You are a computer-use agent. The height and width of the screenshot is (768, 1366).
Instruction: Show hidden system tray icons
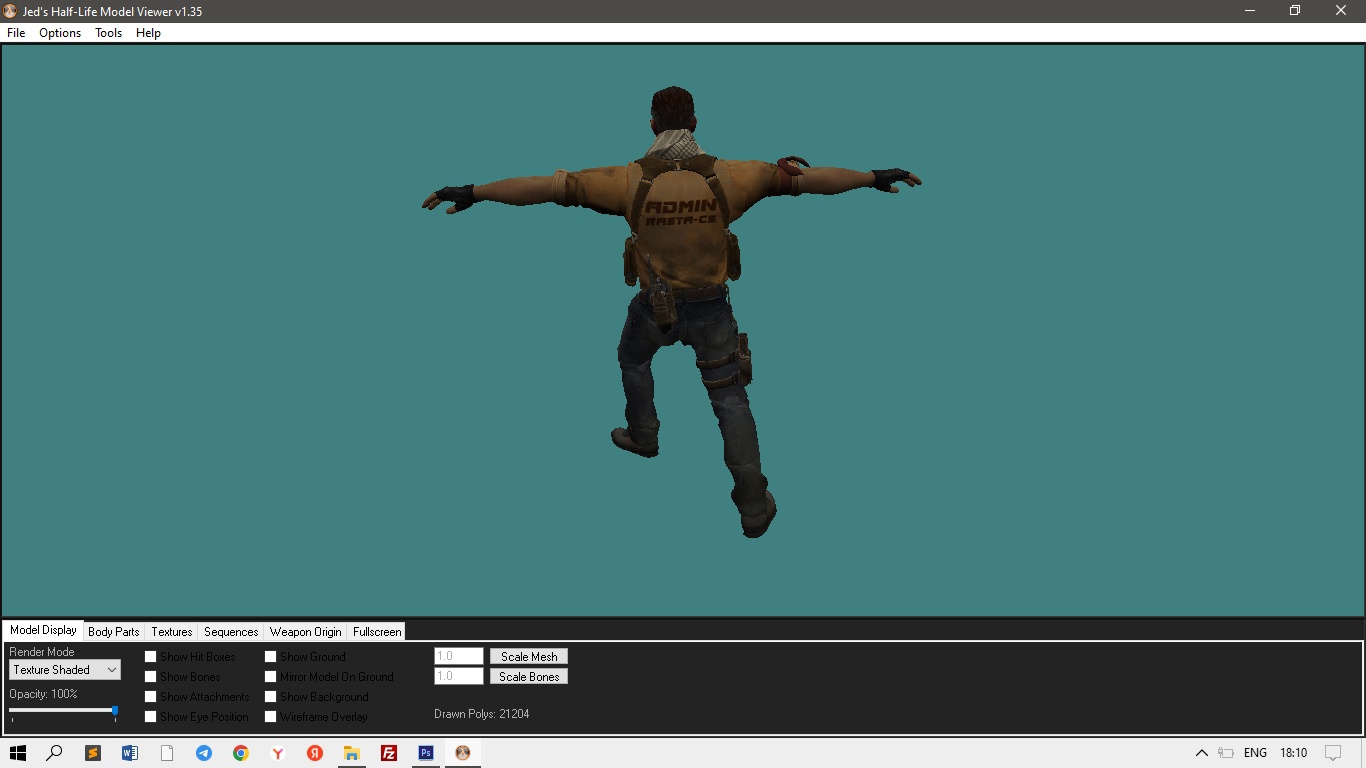(x=1202, y=753)
